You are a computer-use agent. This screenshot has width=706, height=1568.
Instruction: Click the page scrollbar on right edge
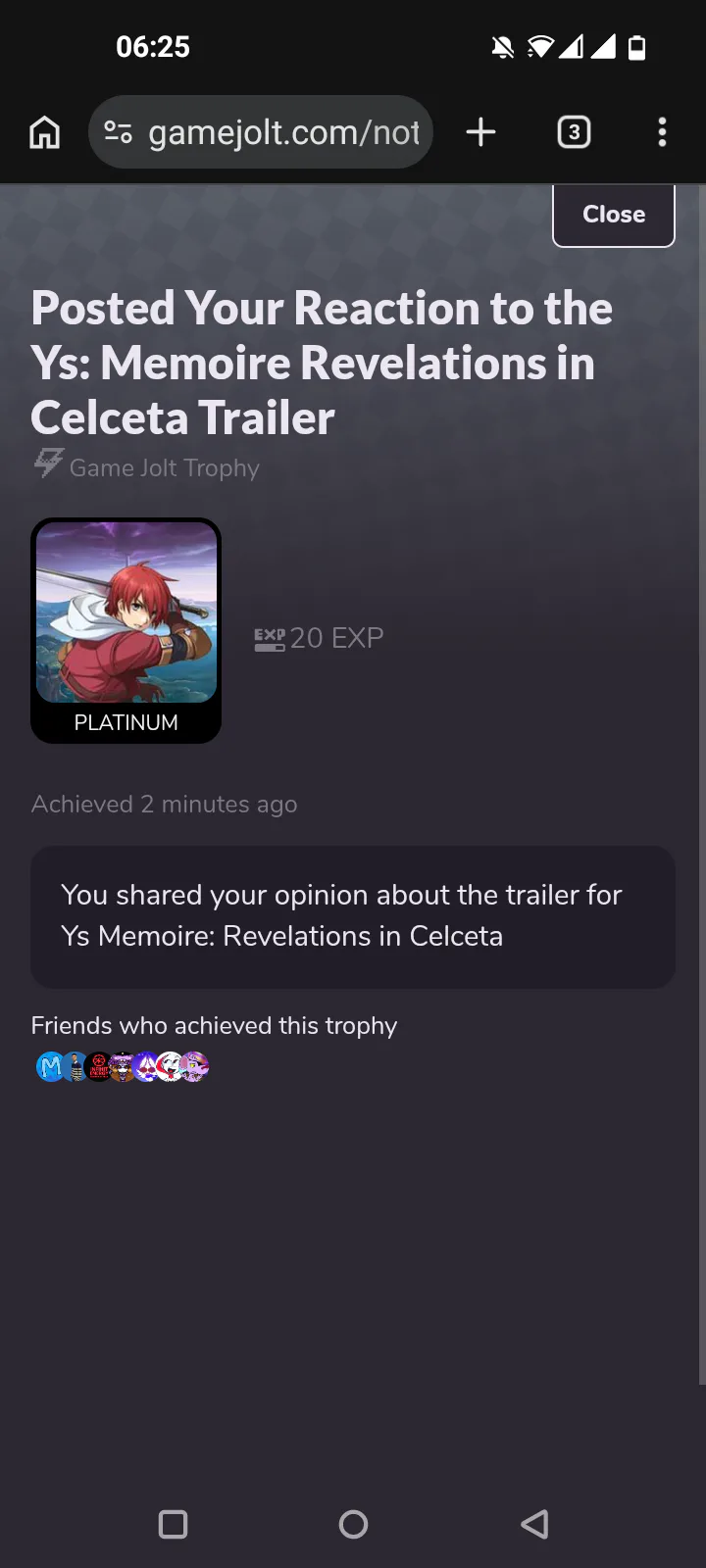click(701, 784)
